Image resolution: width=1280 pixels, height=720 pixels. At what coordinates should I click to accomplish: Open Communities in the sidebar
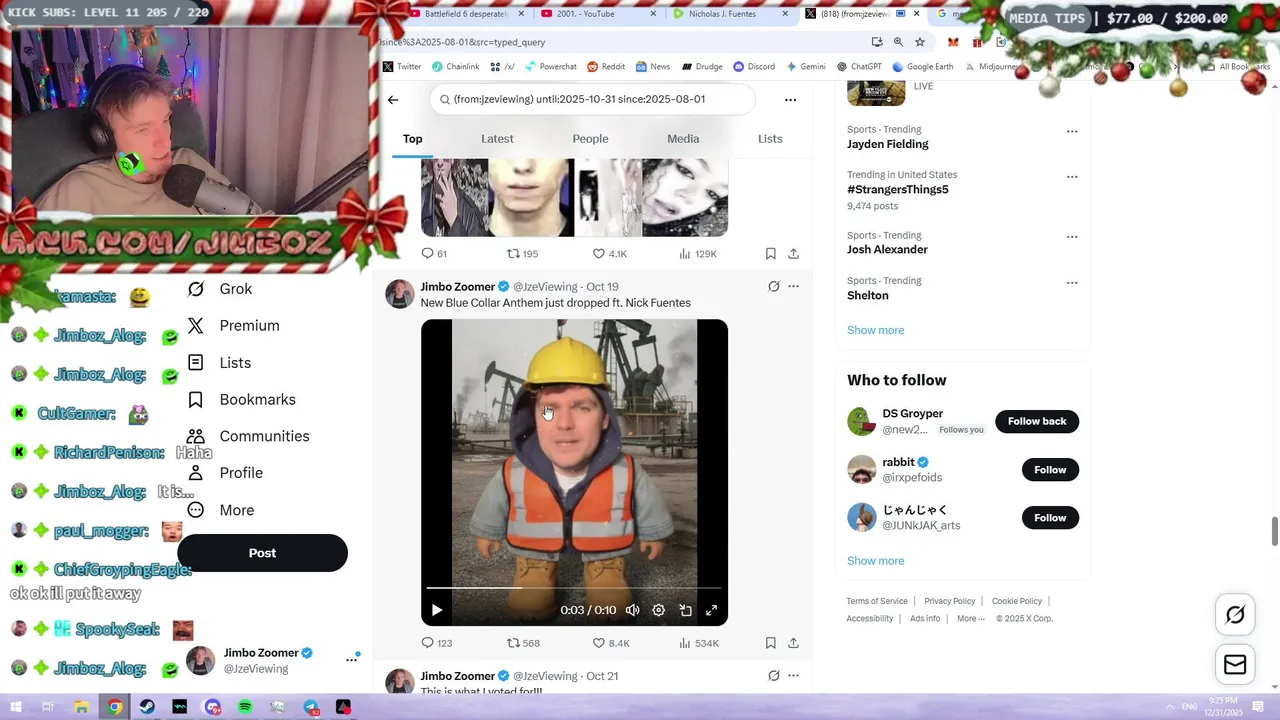(x=248, y=436)
